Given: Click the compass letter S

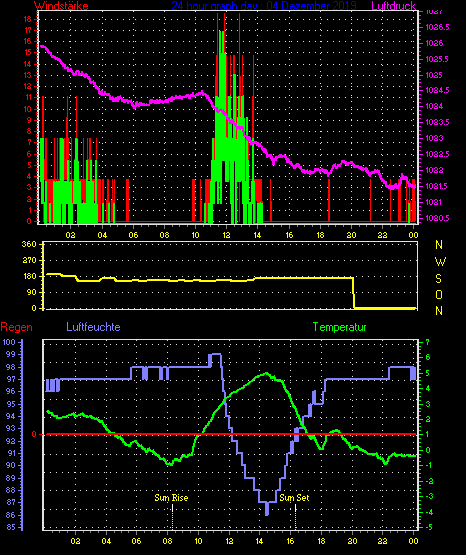Looking at the screenshot, I should pyautogui.click(x=438, y=279).
